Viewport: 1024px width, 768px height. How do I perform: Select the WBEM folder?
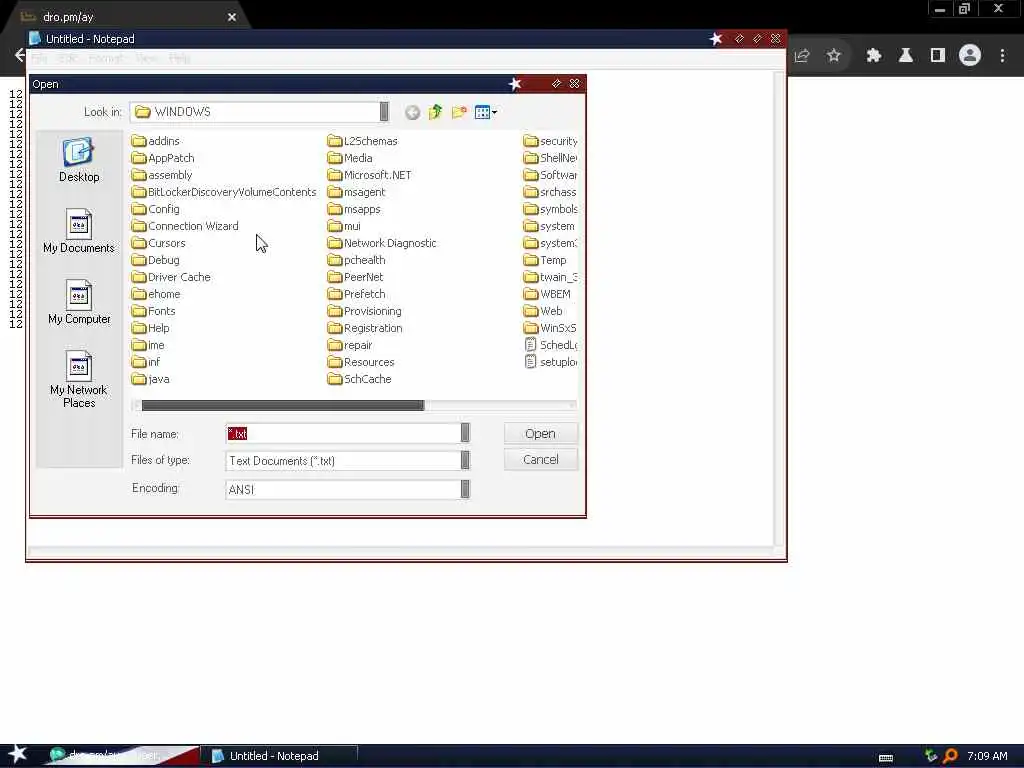point(547,294)
